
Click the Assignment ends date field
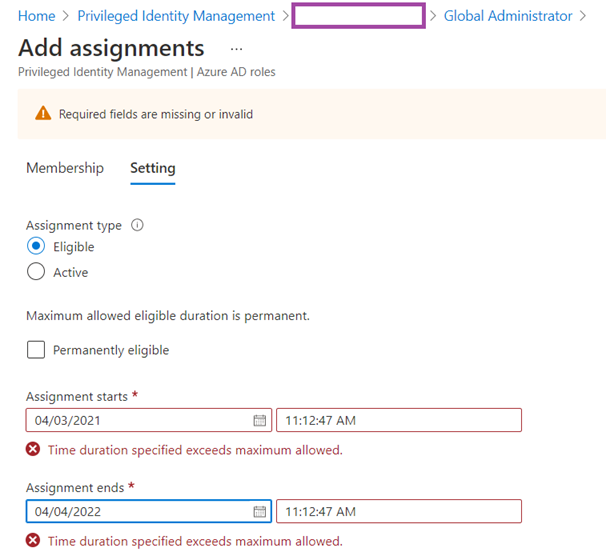(149, 511)
